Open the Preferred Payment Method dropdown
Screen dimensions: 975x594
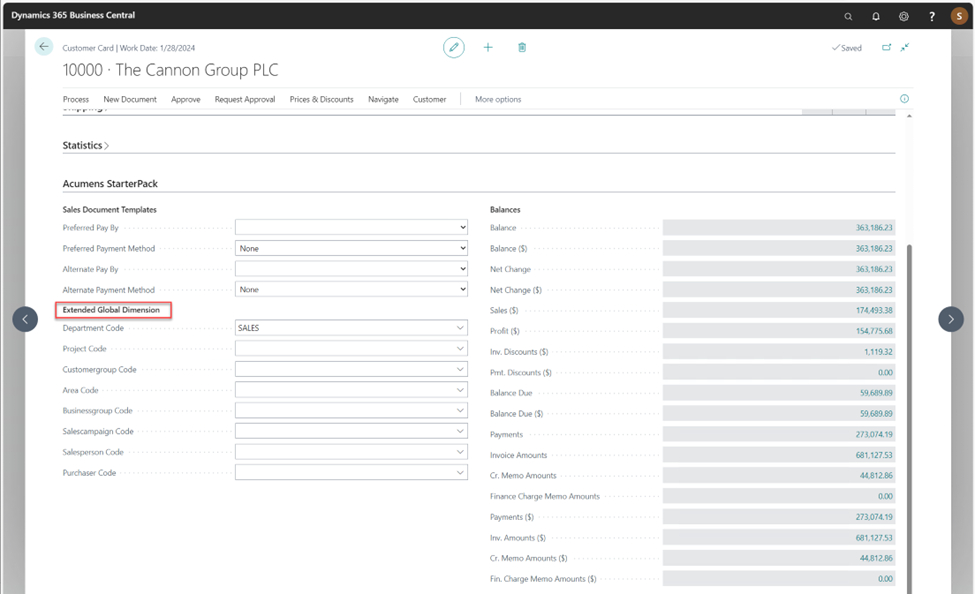(351, 248)
